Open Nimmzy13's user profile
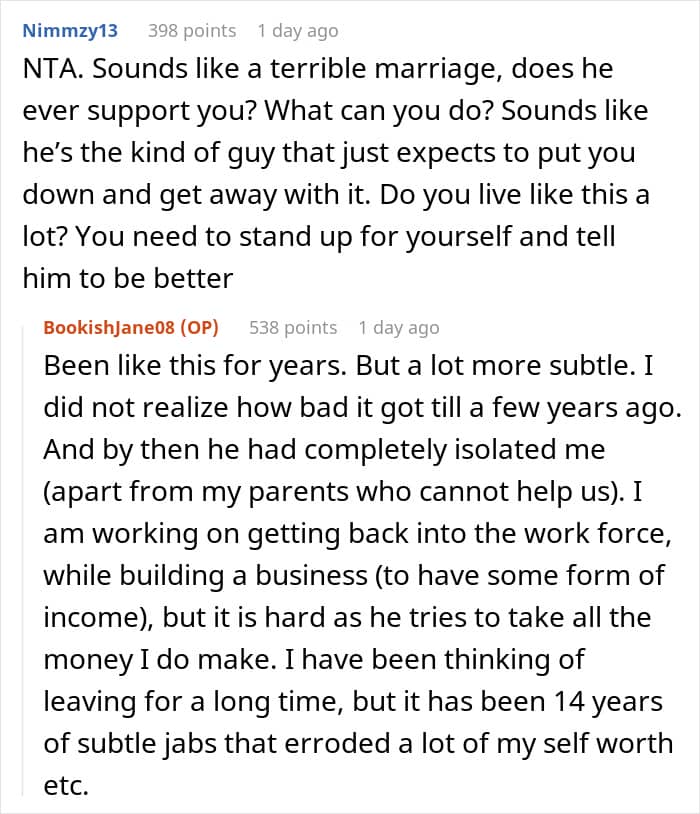The width and height of the screenshot is (700, 814). tap(70, 31)
